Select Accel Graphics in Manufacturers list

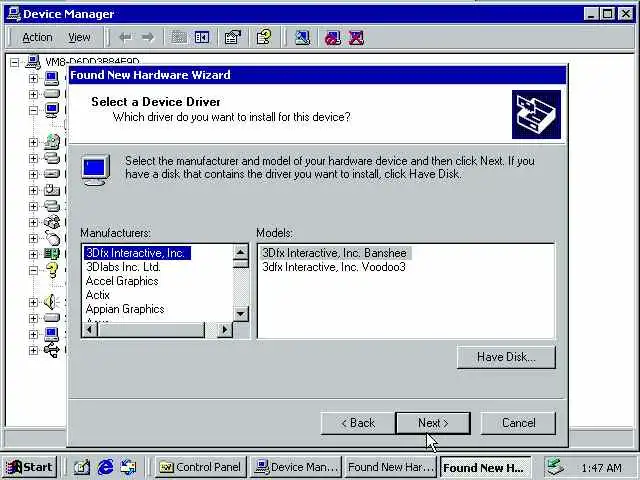click(x=122, y=281)
